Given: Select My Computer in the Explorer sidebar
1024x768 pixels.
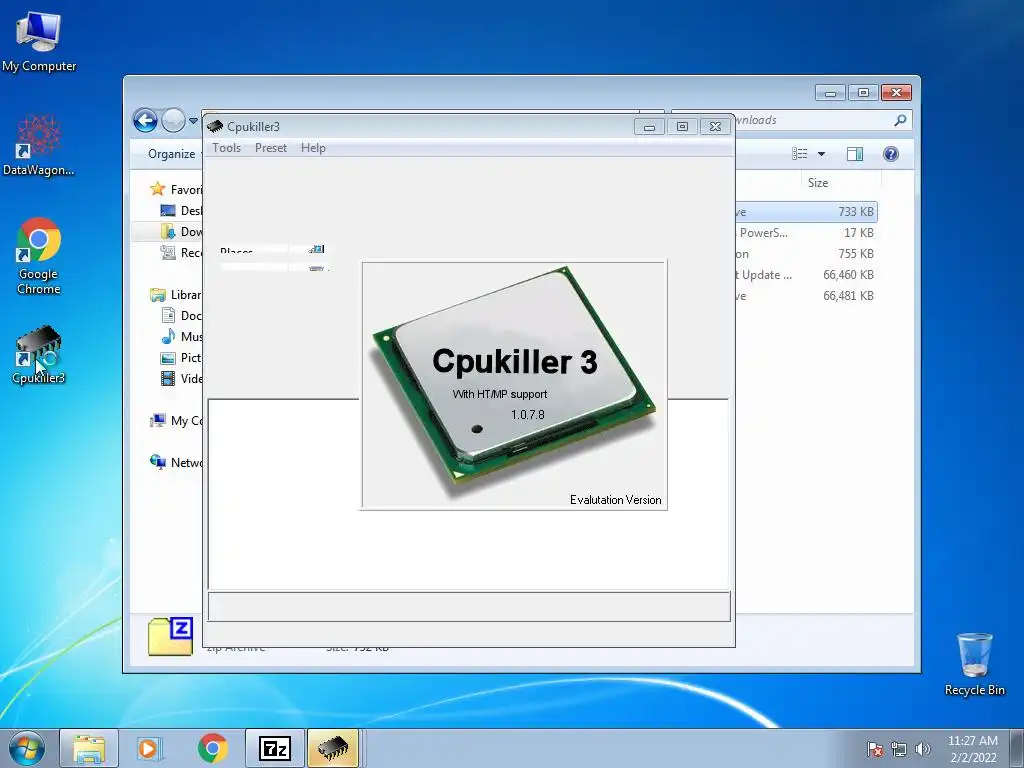Looking at the screenshot, I should [176, 421].
